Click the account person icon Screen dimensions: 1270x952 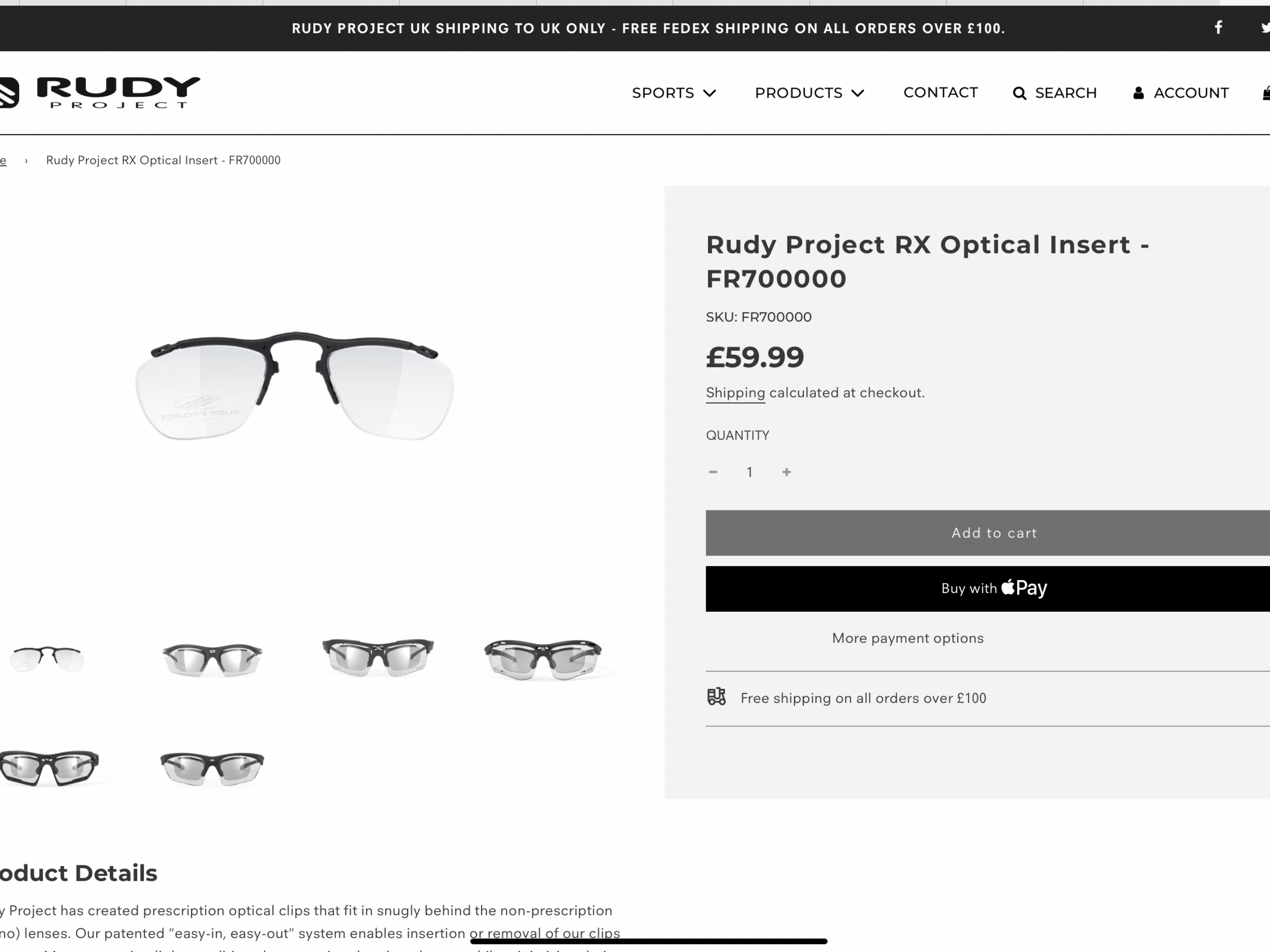click(x=1138, y=93)
